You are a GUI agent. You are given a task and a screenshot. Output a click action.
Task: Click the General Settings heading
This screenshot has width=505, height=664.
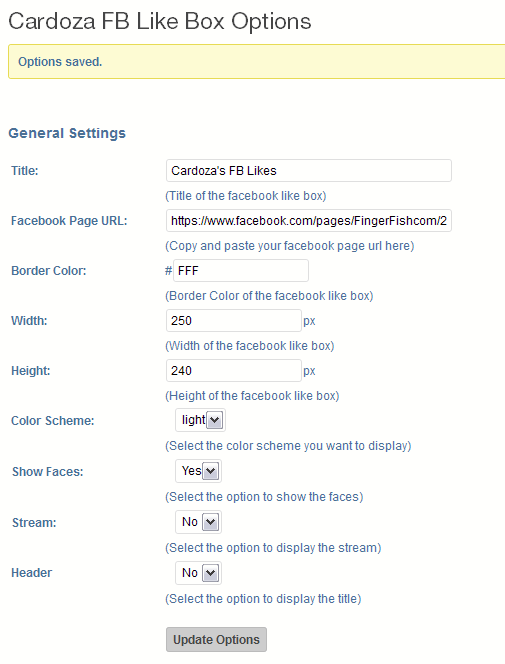(67, 133)
